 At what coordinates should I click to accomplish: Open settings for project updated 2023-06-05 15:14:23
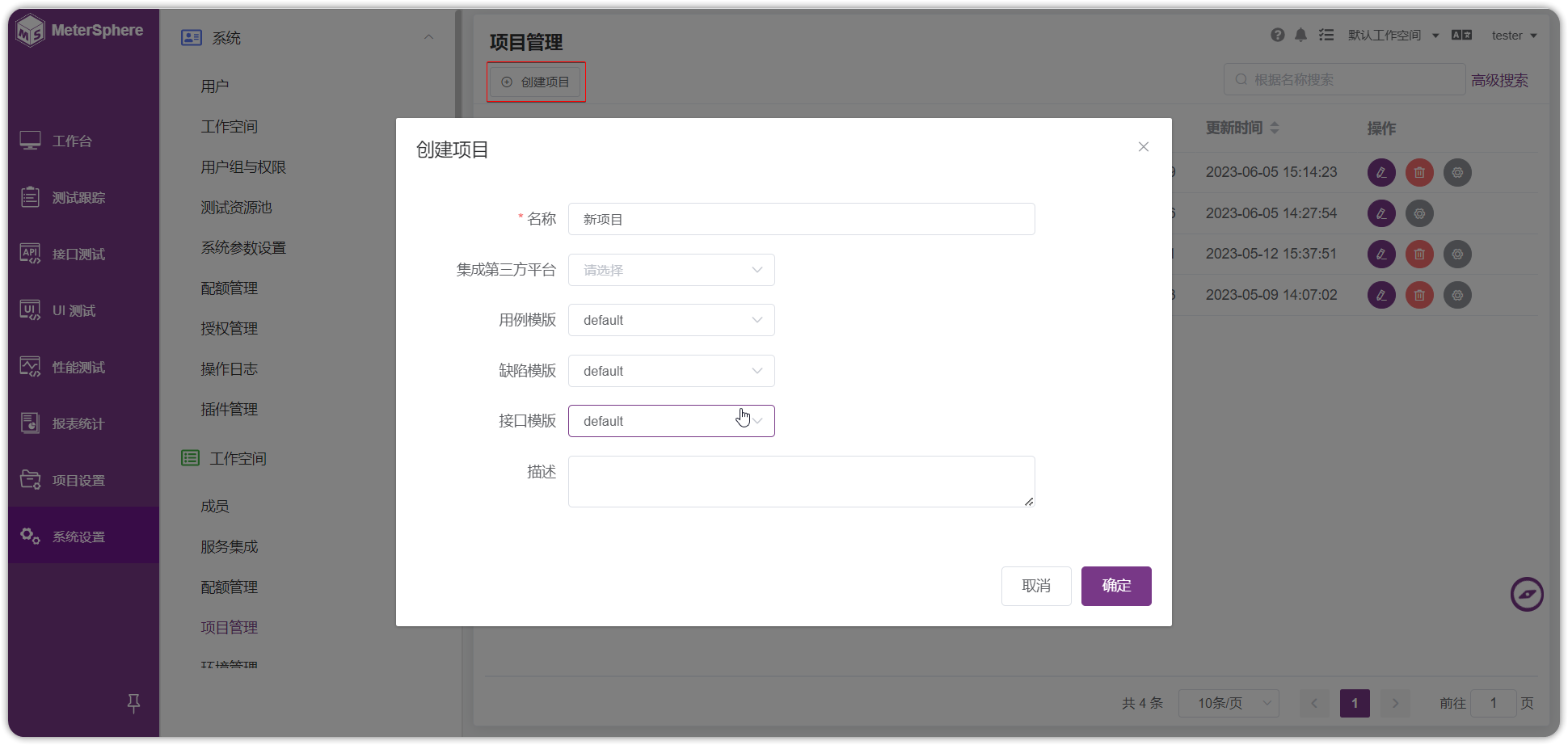click(1457, 172)
